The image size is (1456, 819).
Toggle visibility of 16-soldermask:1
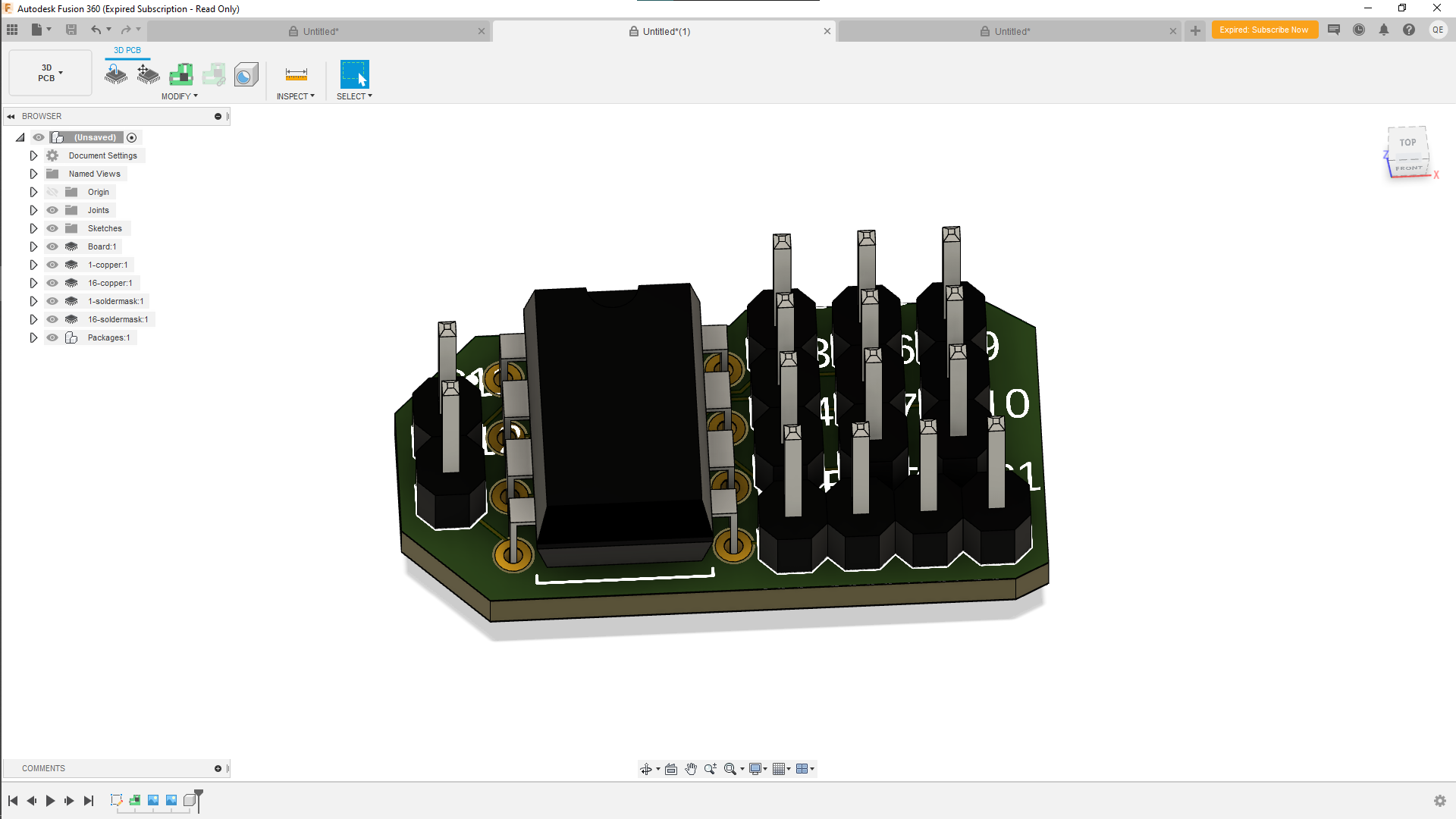pos(52,319)
